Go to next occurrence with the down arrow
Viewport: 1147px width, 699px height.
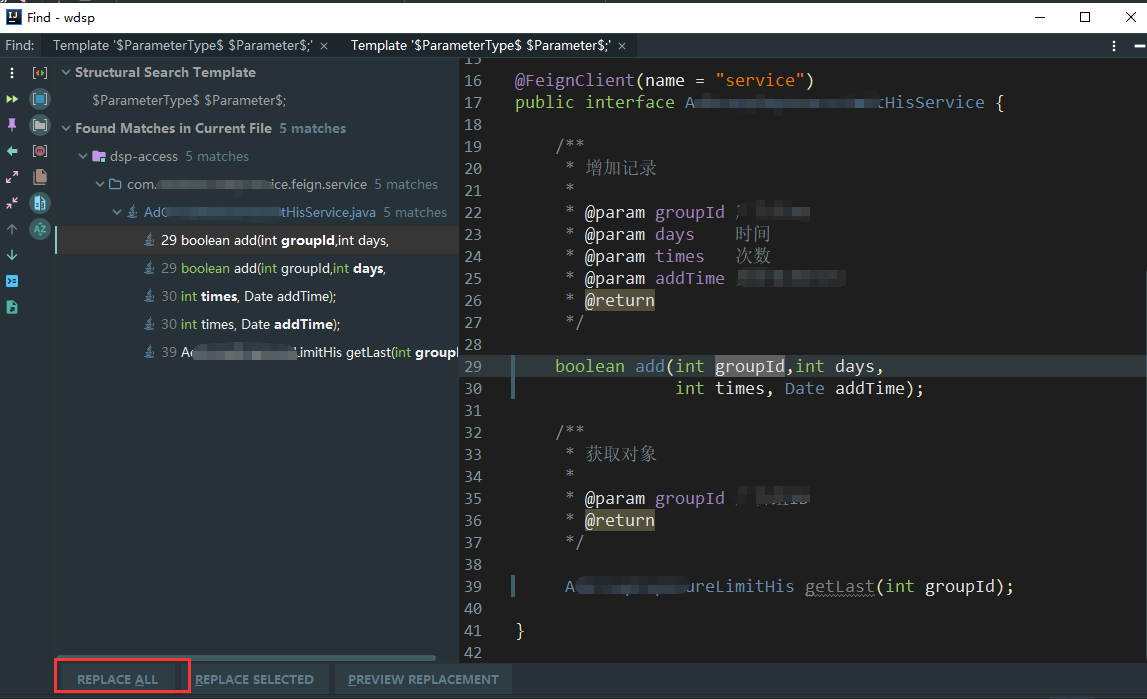[x=12, y=255]
